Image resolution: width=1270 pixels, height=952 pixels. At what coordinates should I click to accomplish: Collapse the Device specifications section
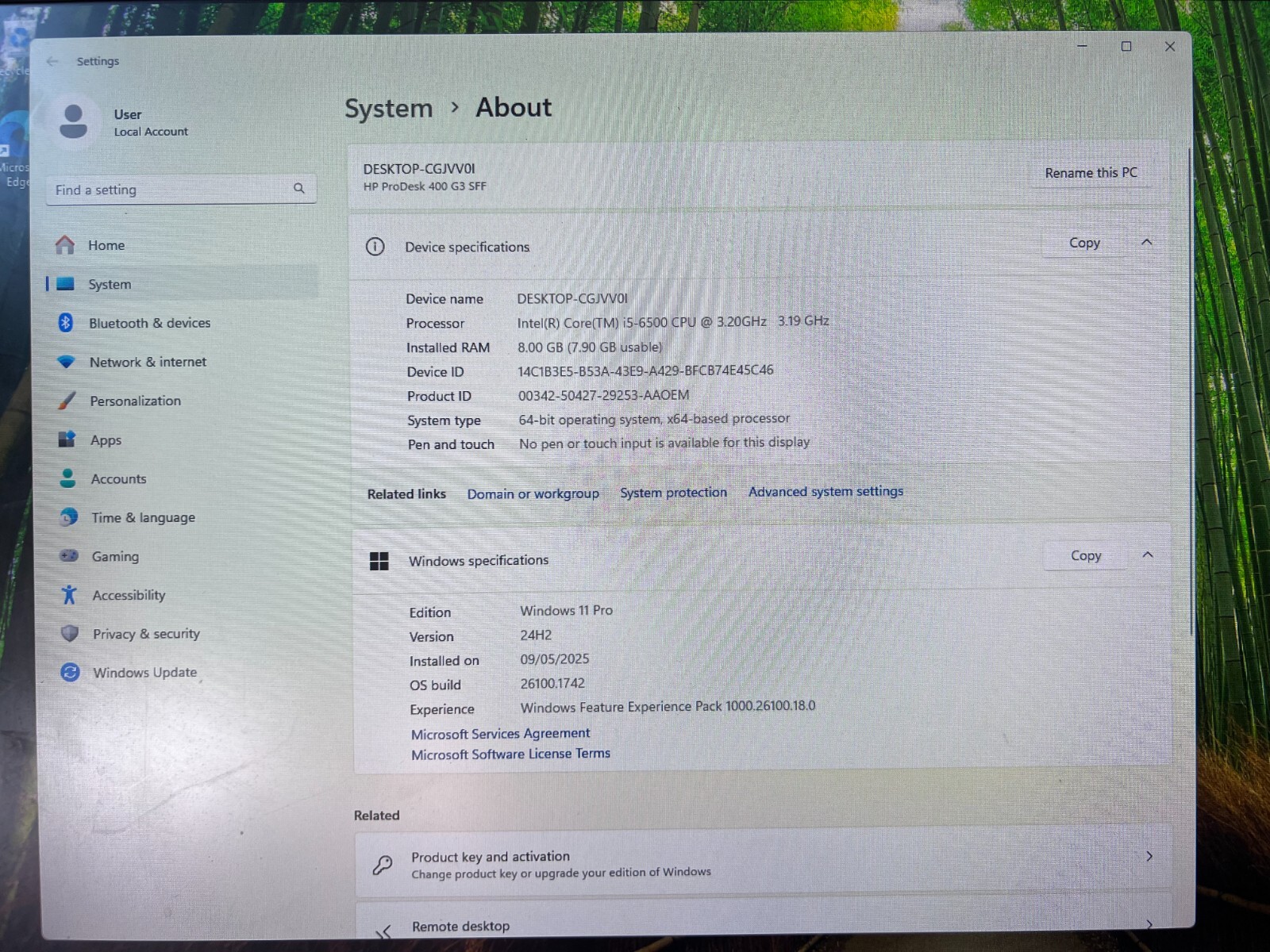point(1147,242)
